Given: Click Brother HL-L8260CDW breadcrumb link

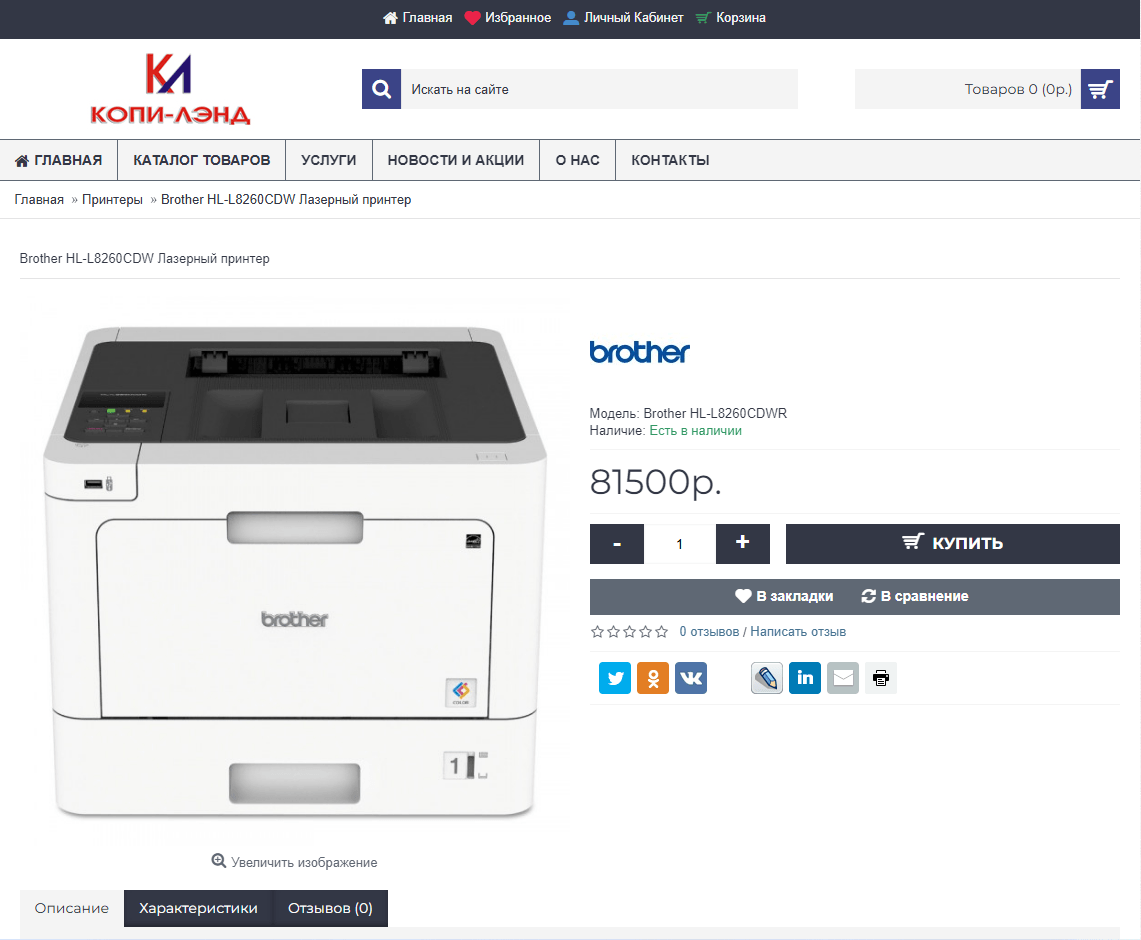Looking at the screenshot, I should (x=286, y=199).
